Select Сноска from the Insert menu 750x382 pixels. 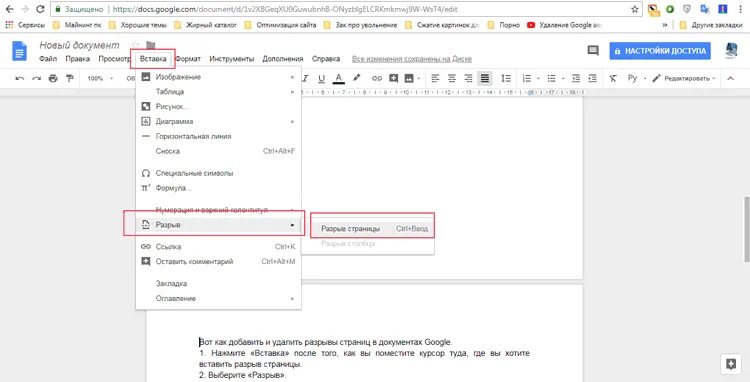point(219,151)
